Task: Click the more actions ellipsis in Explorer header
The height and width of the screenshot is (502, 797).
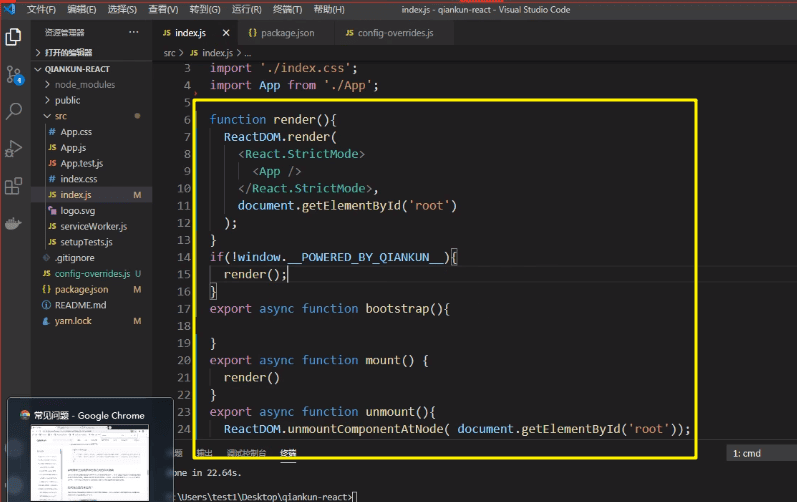Action: (134, 33)
